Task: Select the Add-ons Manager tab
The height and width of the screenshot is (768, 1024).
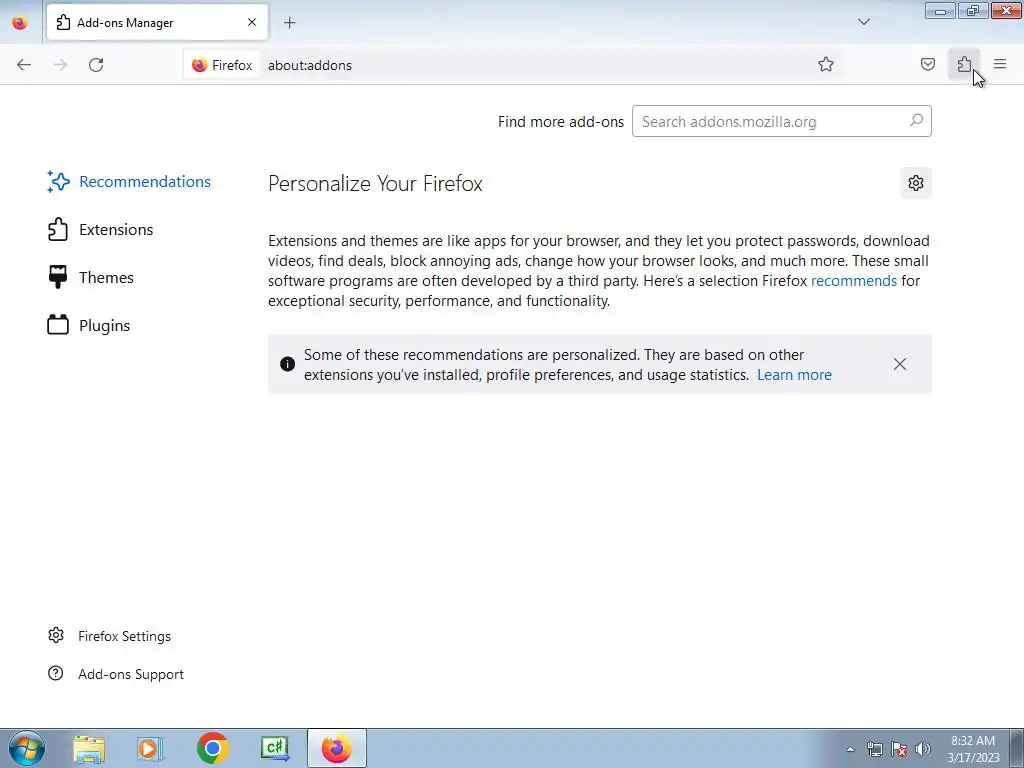Action: [x=157, y=22]
